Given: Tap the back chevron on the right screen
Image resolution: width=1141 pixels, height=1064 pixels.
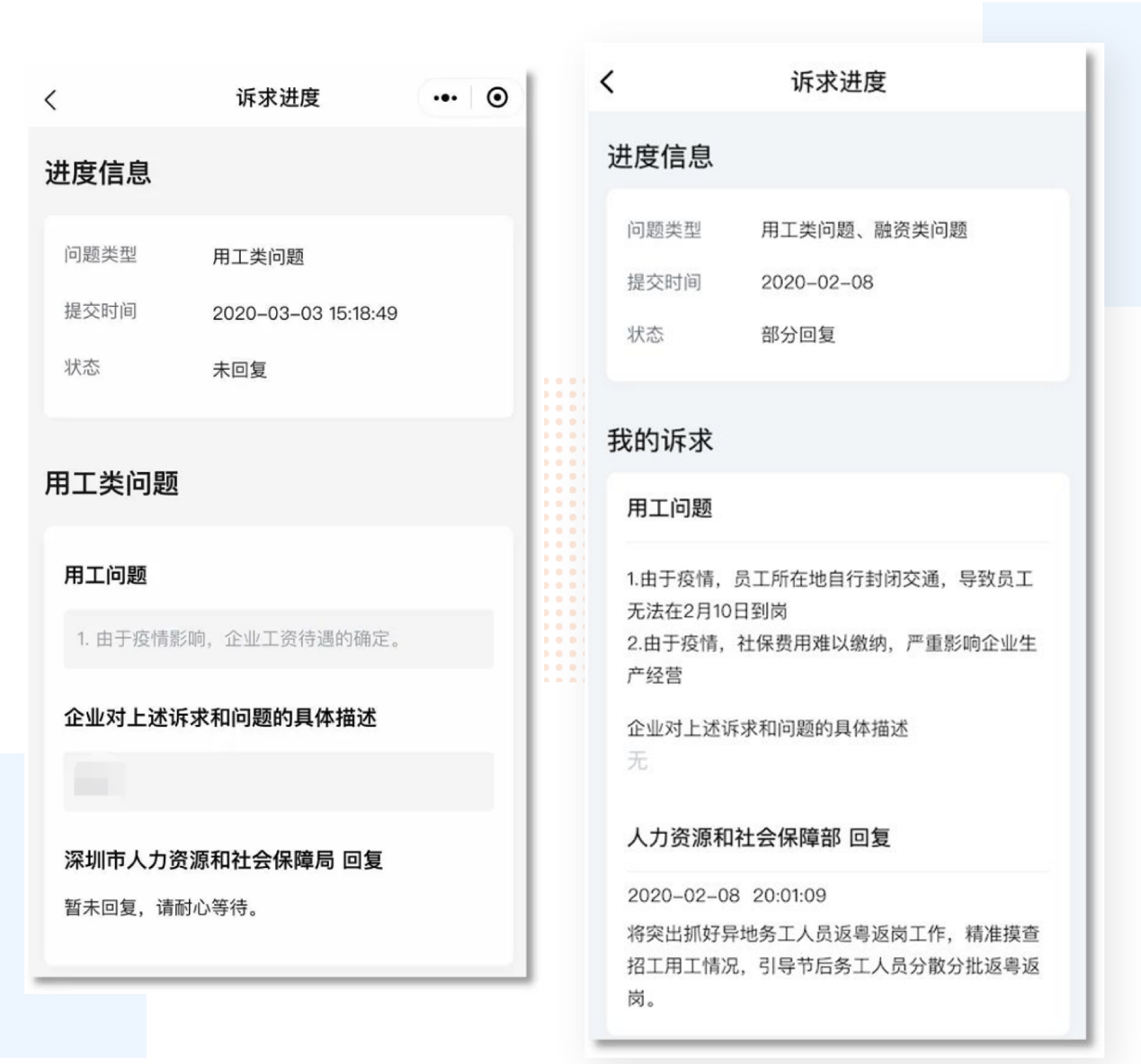Looking at the screenshot, I should tap(608, 82).
